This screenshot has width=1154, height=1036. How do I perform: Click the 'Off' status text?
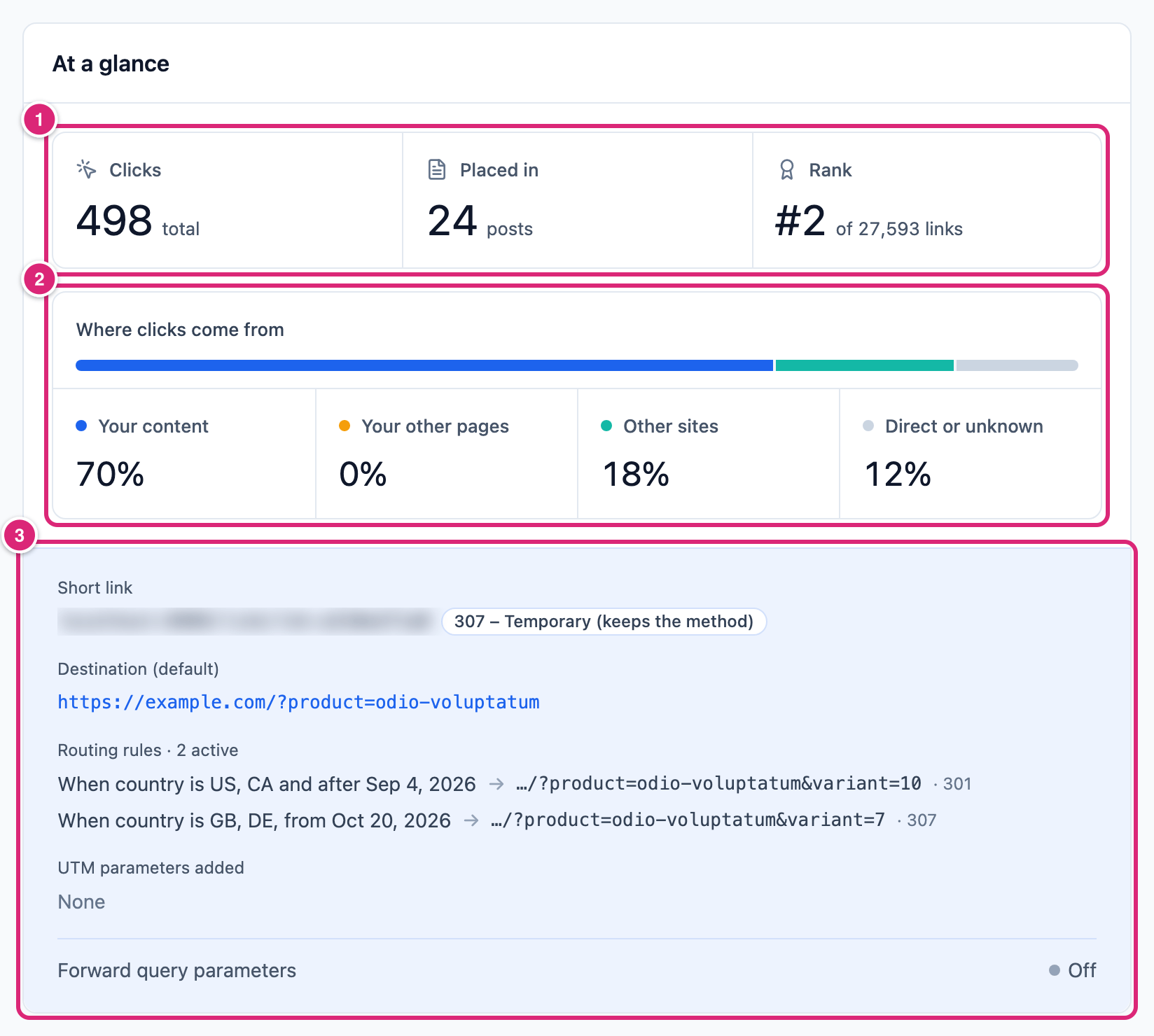pyautogui.click(x=1082, y=970)
